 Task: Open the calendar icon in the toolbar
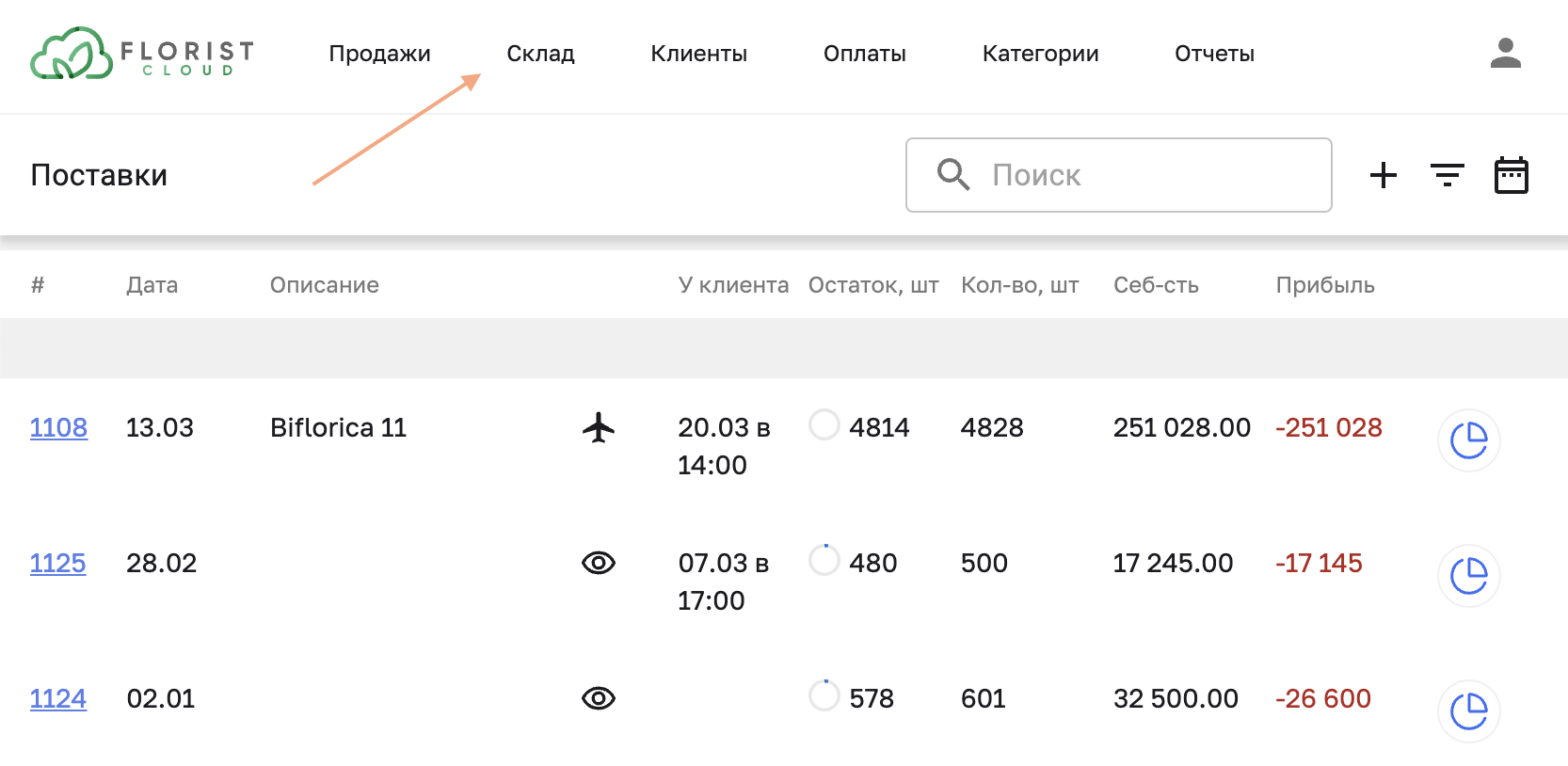point(1511,174)
